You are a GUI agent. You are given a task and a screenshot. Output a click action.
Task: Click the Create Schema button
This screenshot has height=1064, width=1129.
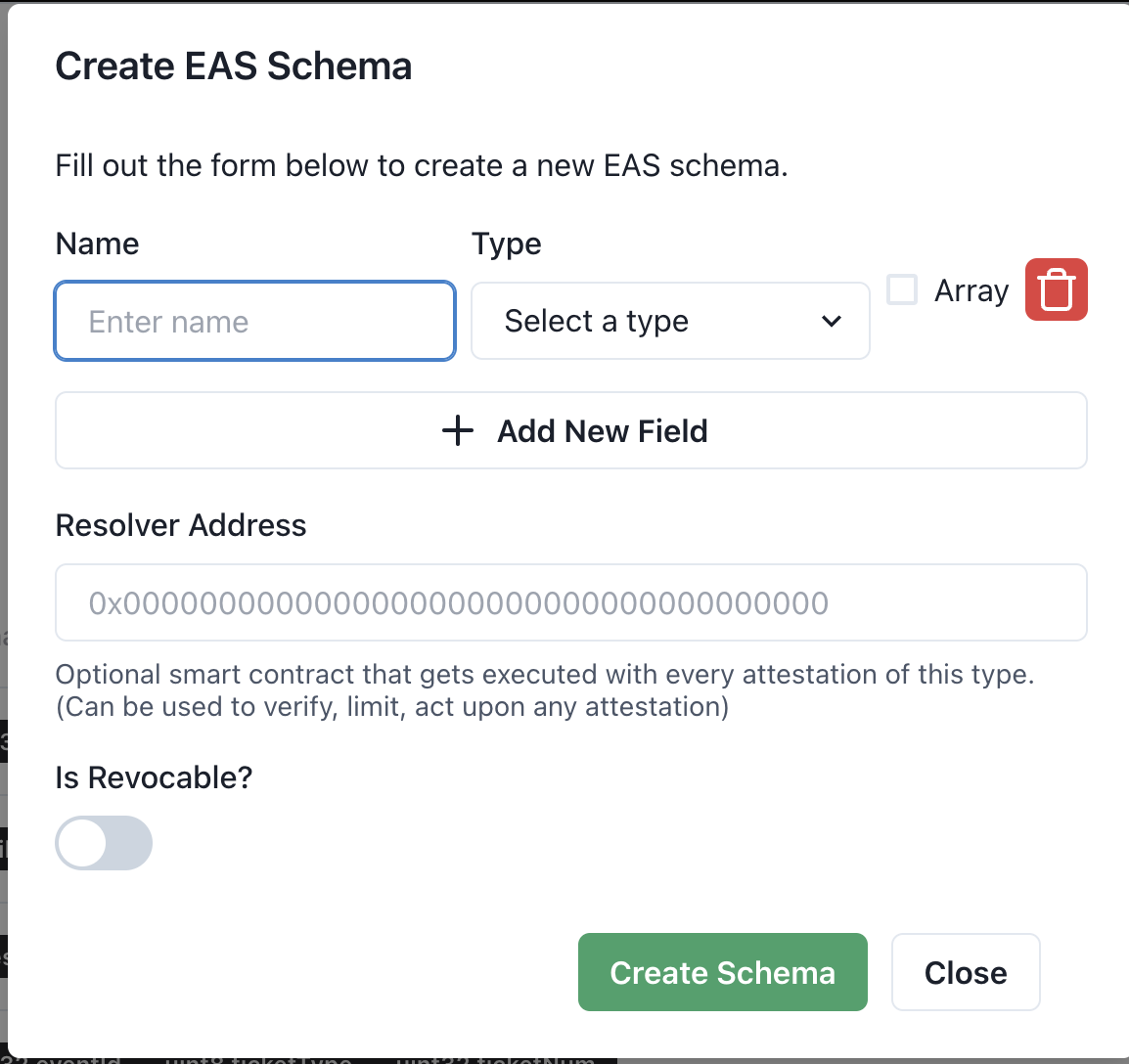pyautogui.click(x=722, y=972)
